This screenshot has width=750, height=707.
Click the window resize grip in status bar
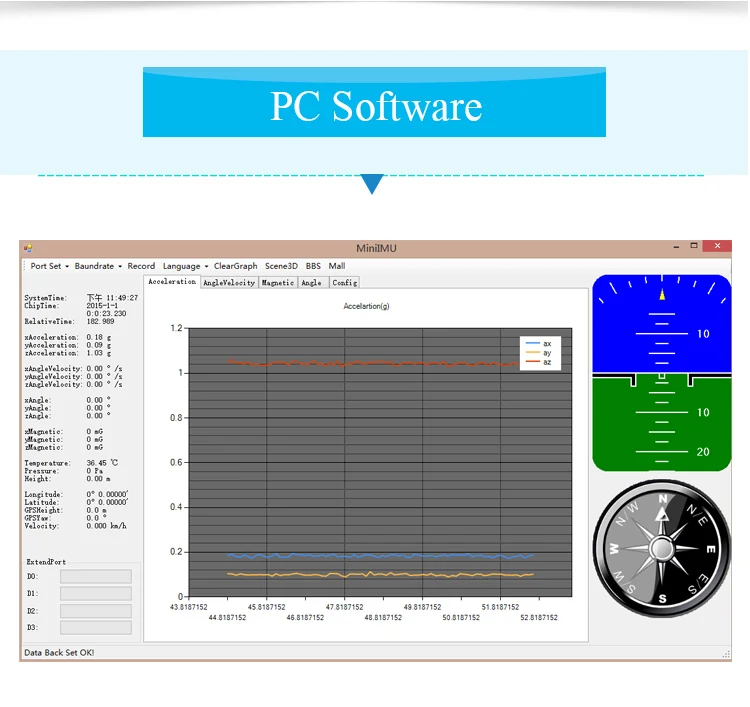tap(727, 654)
